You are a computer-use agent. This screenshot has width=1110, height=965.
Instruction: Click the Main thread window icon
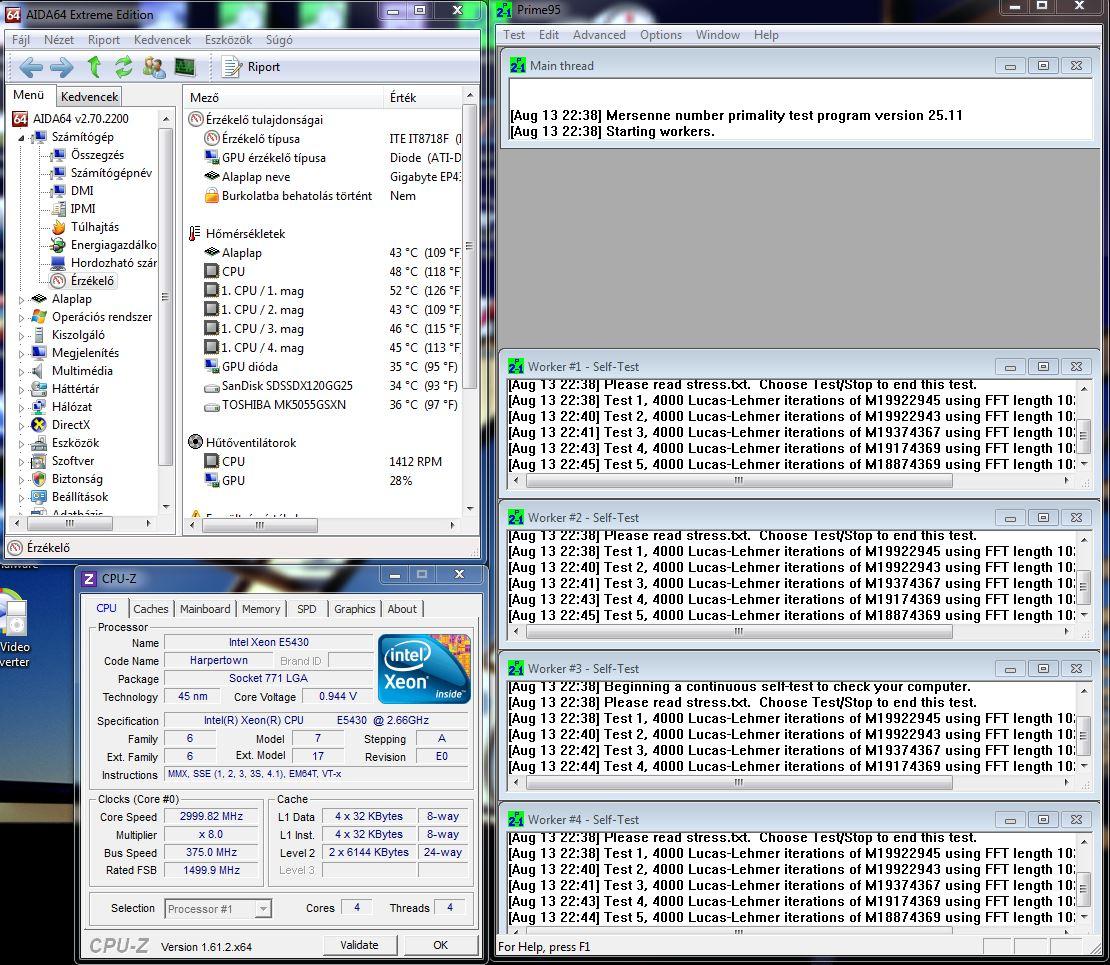point(517,66)
